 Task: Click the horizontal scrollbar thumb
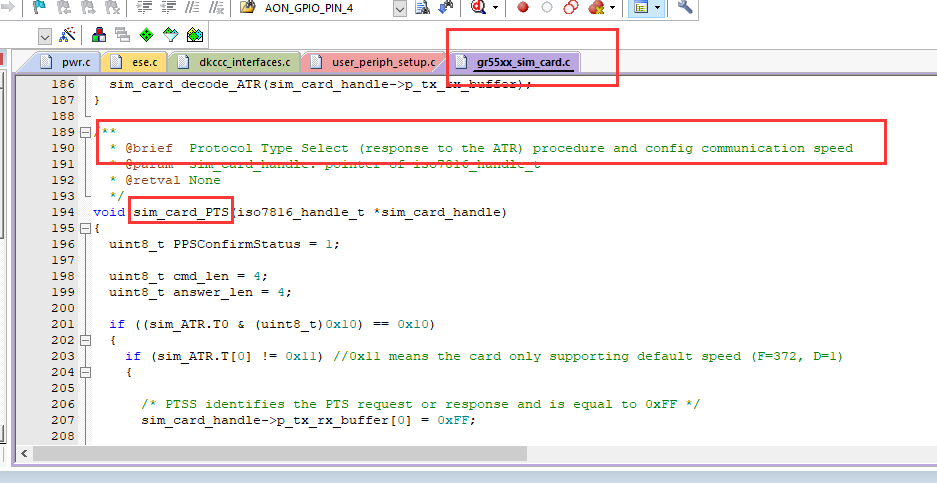pos(280,453)
